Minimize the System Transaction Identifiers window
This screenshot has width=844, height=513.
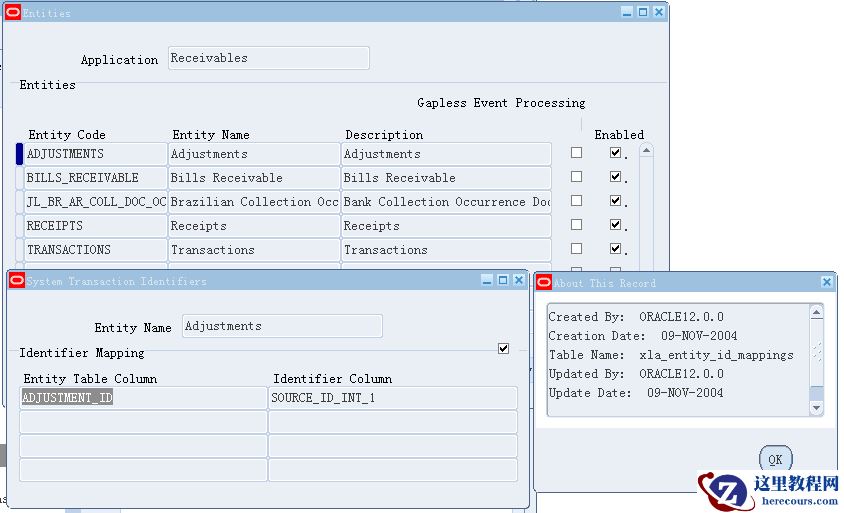point(487,281)
